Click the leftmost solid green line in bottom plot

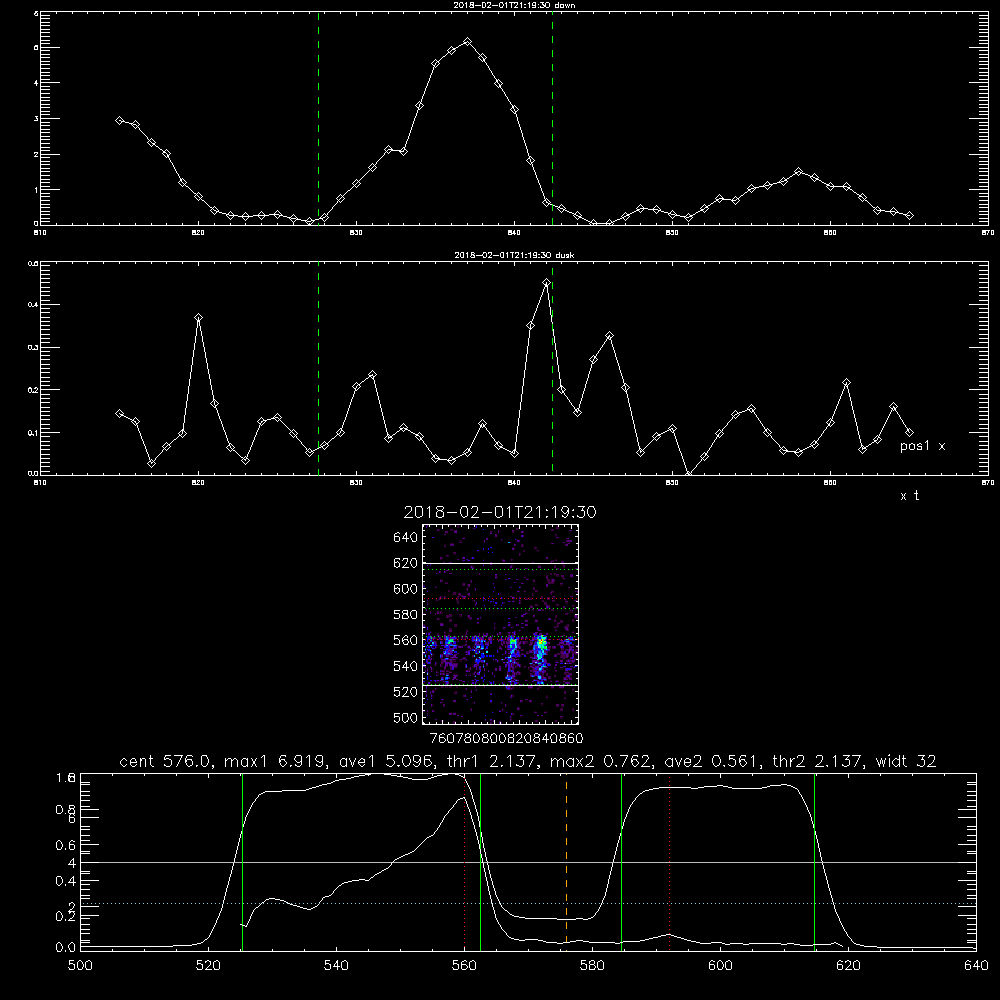[242, 861]
